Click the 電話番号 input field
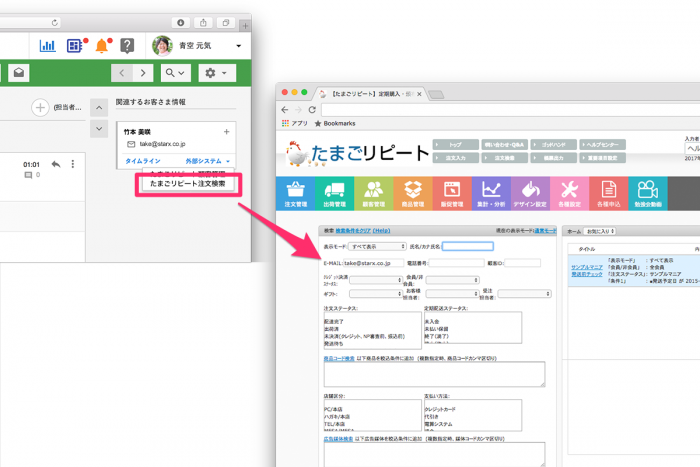Screen dimensions: 700x467 [x=456, y=263]
